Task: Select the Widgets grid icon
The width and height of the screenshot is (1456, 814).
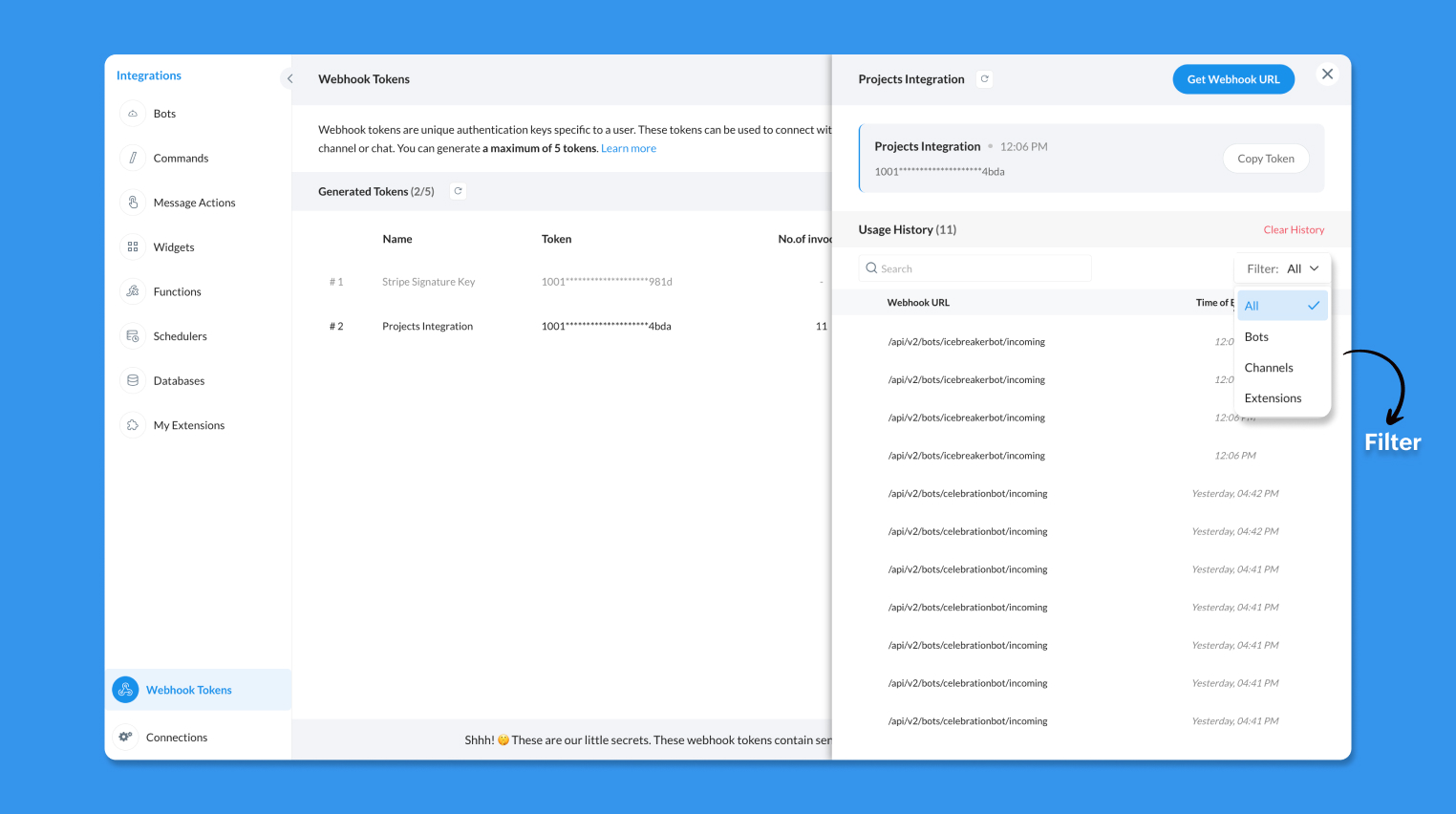Action: coord(133,247)
